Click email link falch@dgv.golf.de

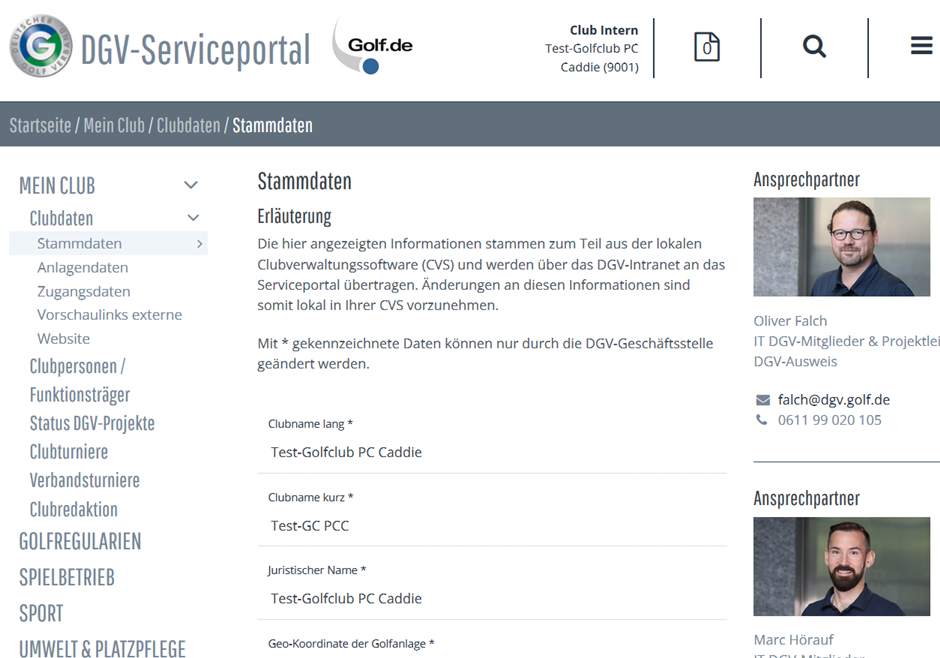click(x=833, y=400)
